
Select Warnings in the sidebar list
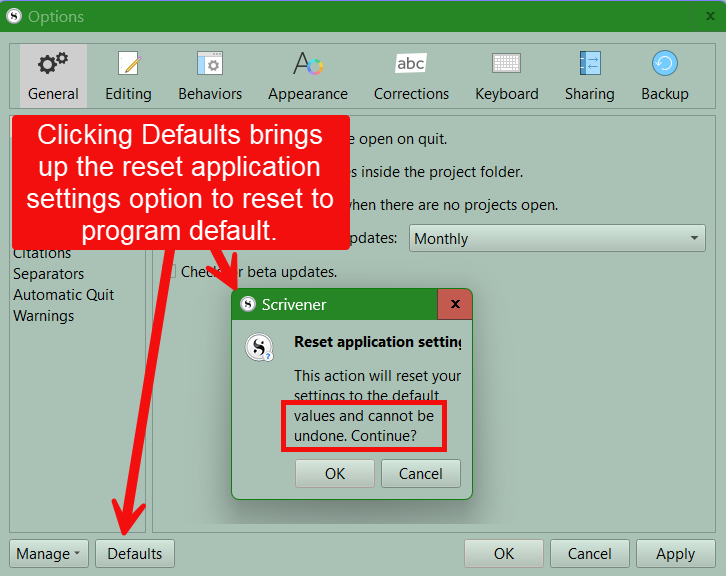(x=43, y=316)
